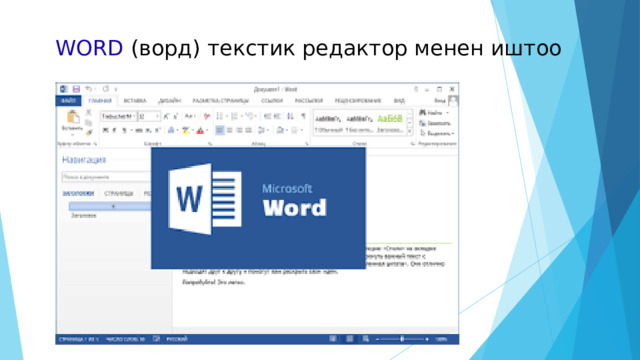The height and width of the screenshot is (360, 640).
Task: Click the Заменить replace button
Action: click(x=435, y=123)
